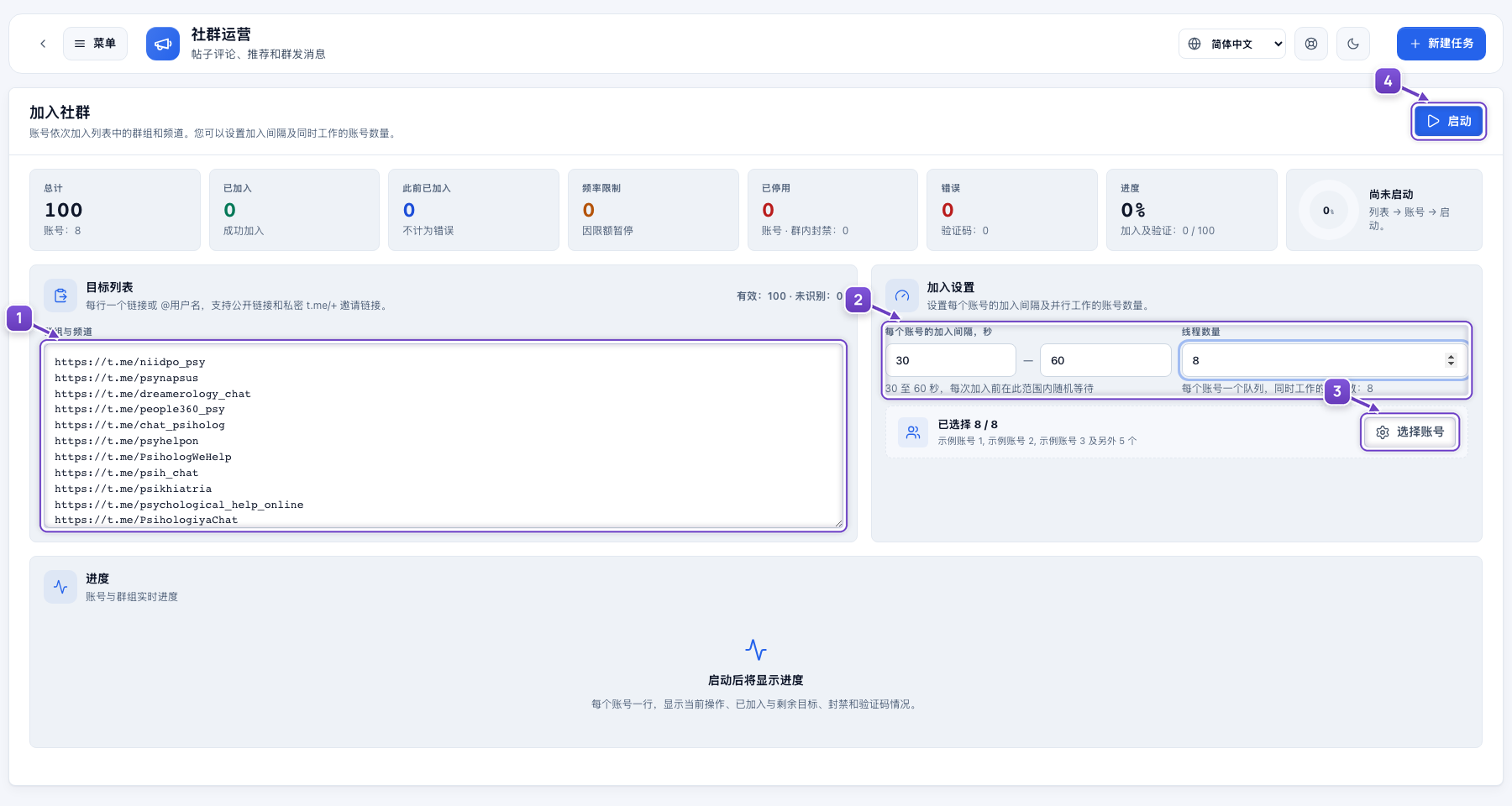Click inside the groups and channels textarea
The width and height of the screenshot is (1512, 806).
pyautogui.click(x=444, y=436)
